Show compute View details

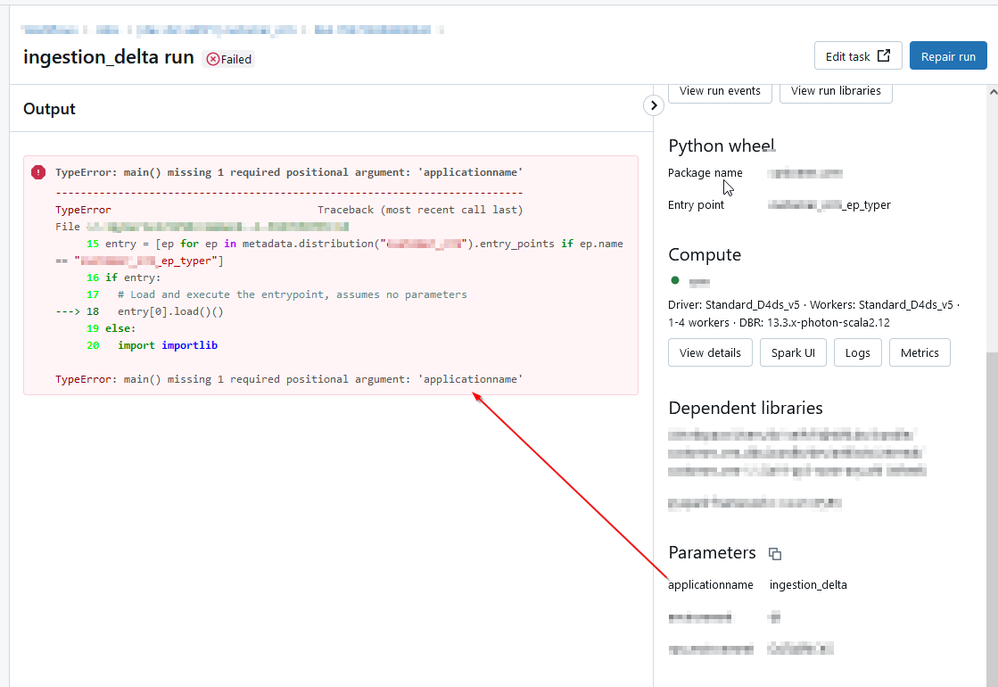click(x=710, y=352)
